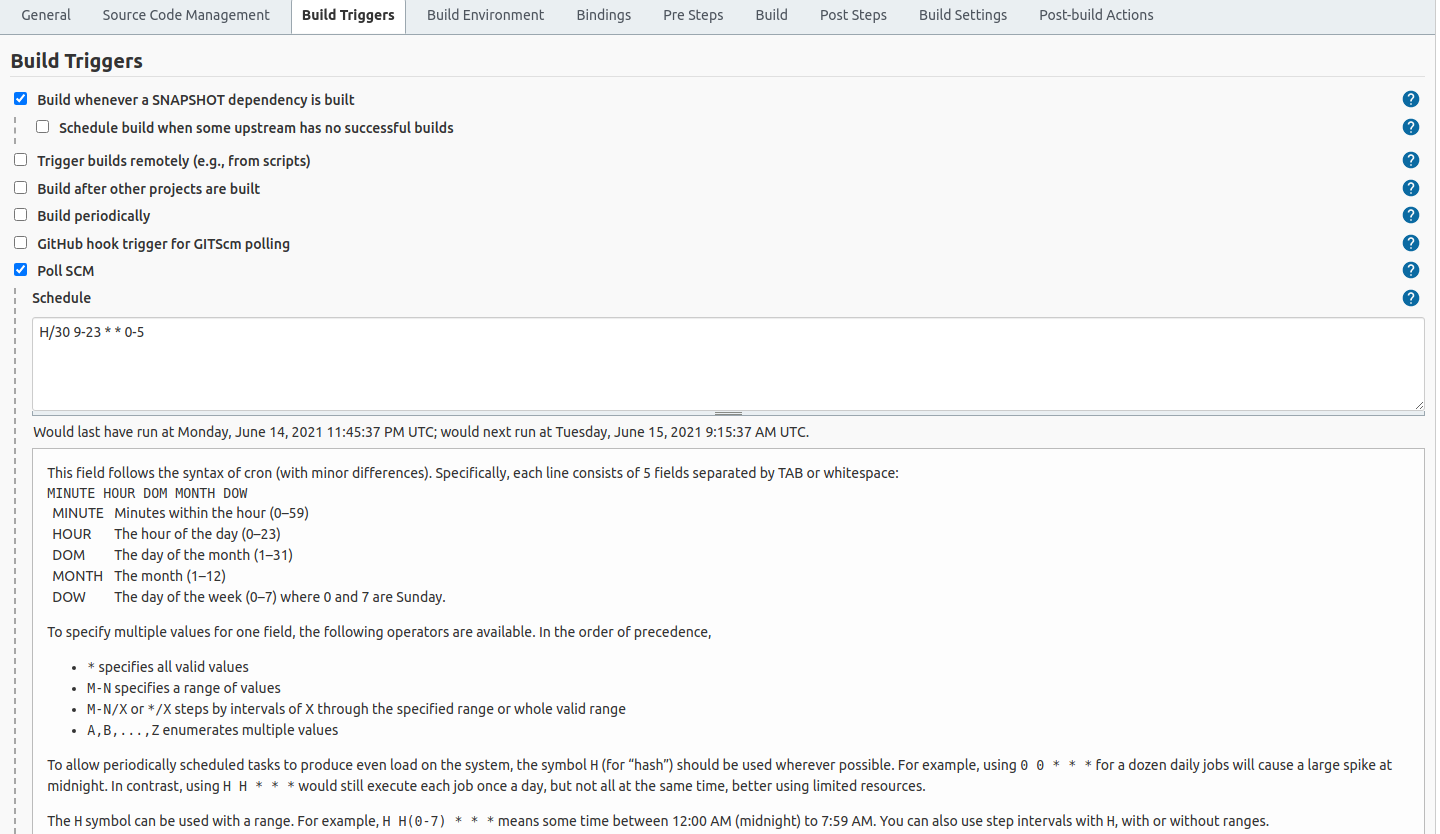
Task: Grab the Schedule textarea resize handle bar
Action: 728,413
